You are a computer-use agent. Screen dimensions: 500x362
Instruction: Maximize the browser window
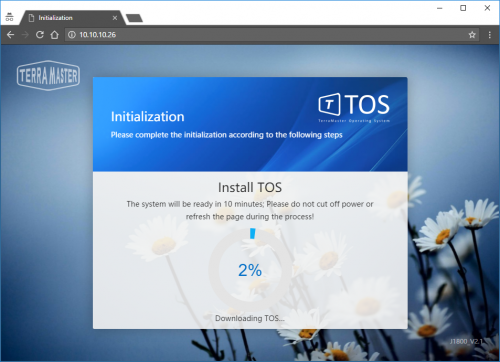coord(463,8)
